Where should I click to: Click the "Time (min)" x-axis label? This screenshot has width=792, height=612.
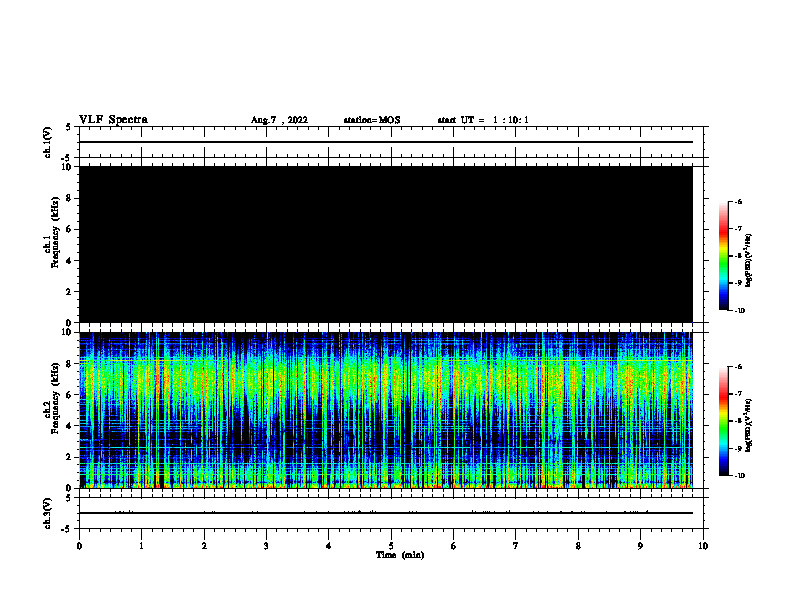[400, 555]
